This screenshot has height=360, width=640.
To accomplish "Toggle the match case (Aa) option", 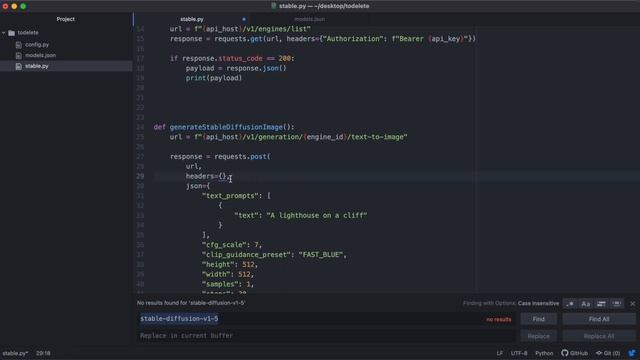I will [x=585, y=304].
